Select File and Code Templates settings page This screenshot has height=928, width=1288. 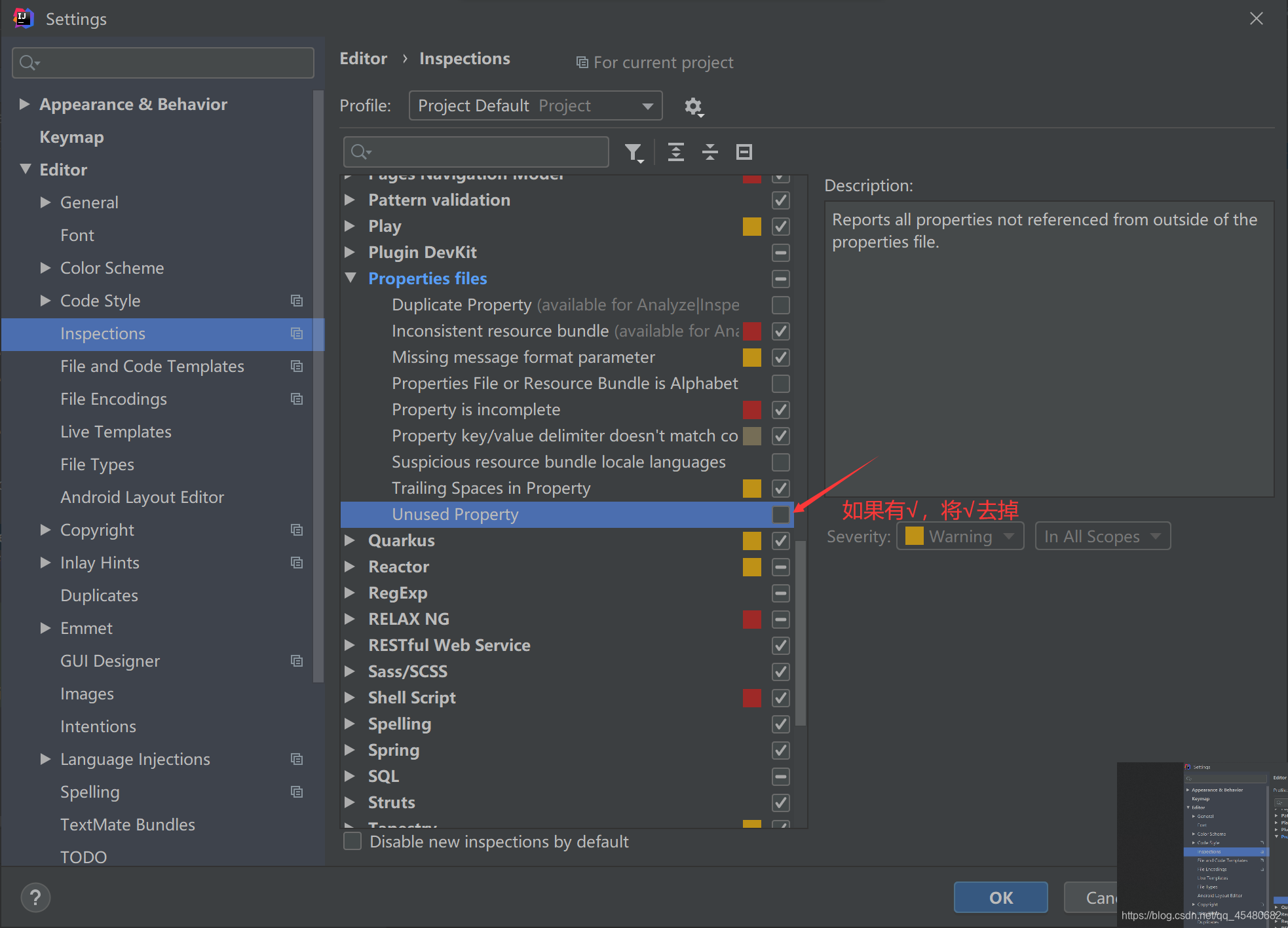[152, 366]
